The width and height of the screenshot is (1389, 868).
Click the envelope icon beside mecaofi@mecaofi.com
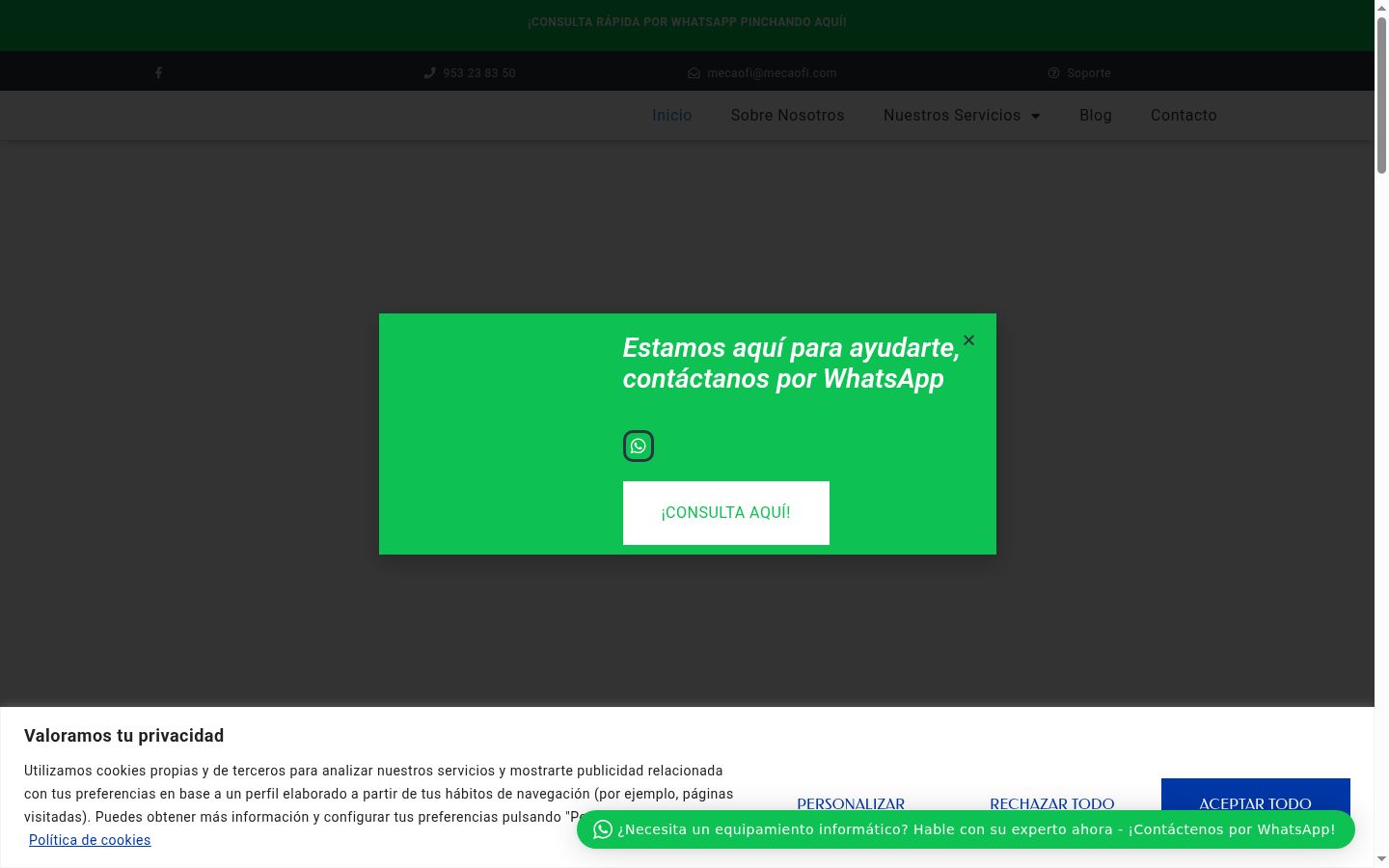point(694,73)
